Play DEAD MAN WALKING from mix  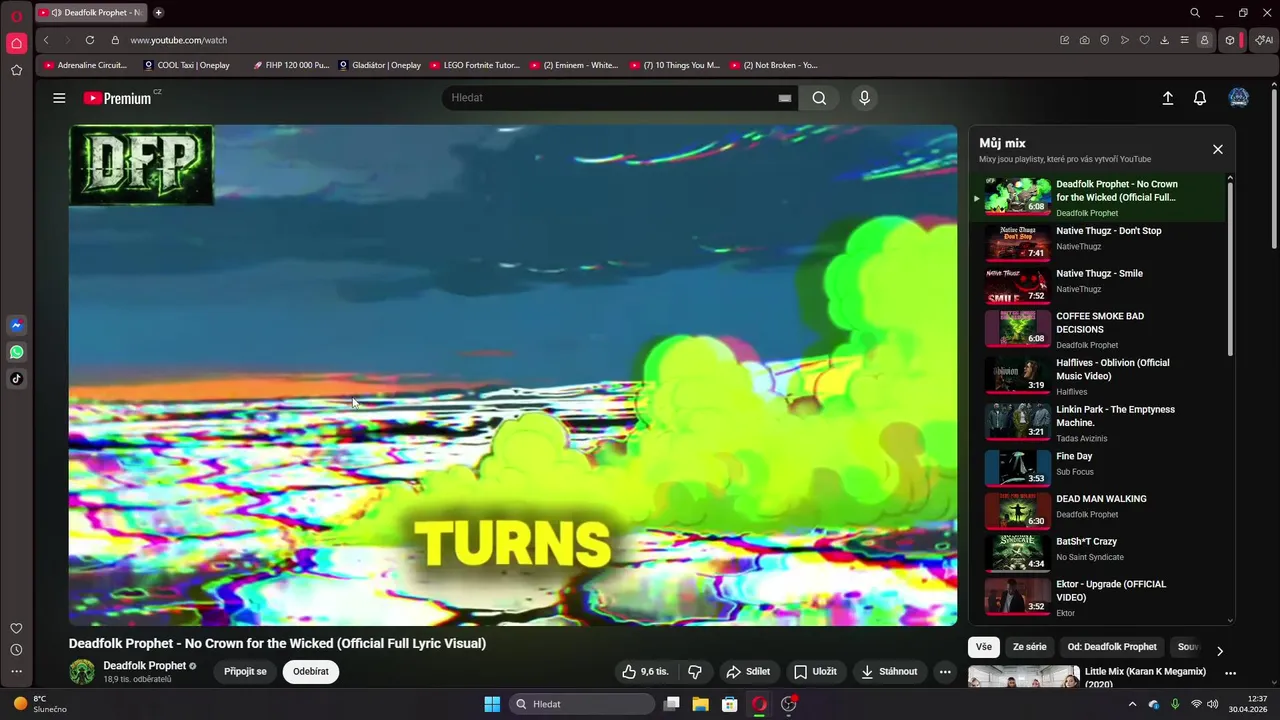tap(1097, 510)
